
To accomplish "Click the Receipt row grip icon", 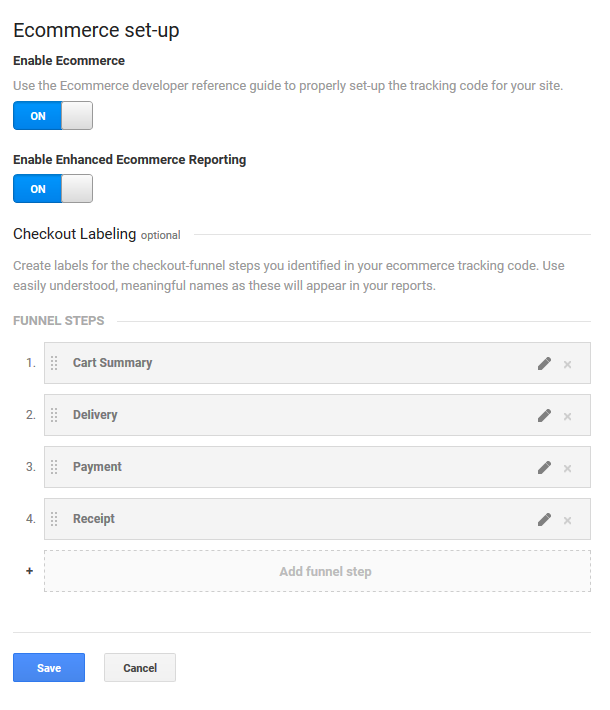I will tap(54, 519).
